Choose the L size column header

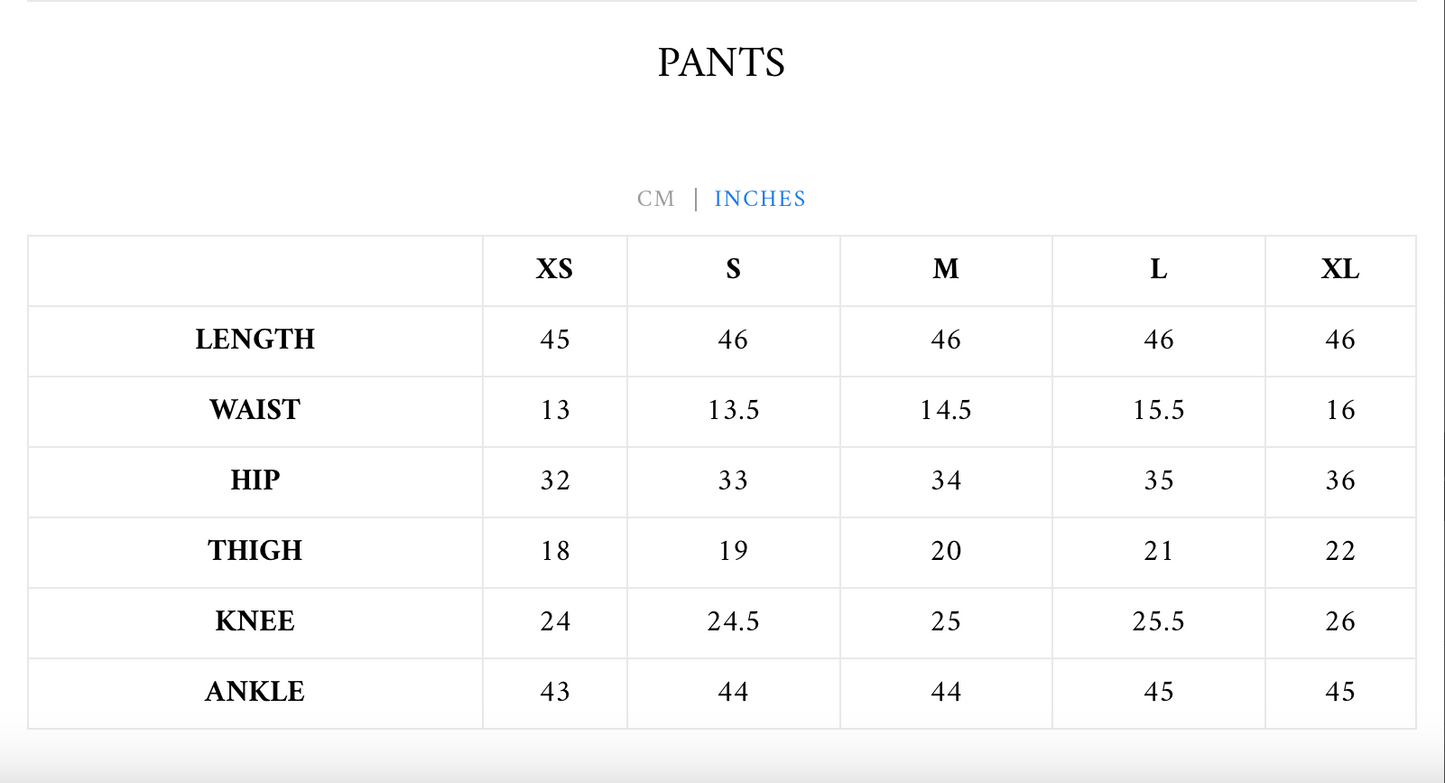(1158, 270)
